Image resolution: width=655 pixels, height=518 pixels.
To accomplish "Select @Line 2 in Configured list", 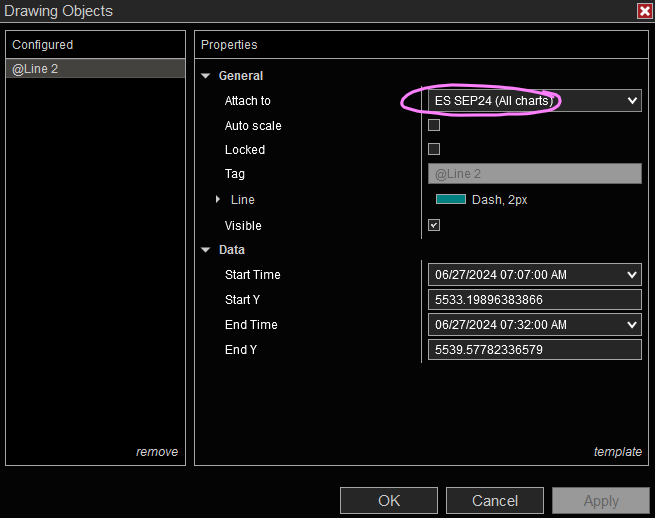I will point(95,69).
